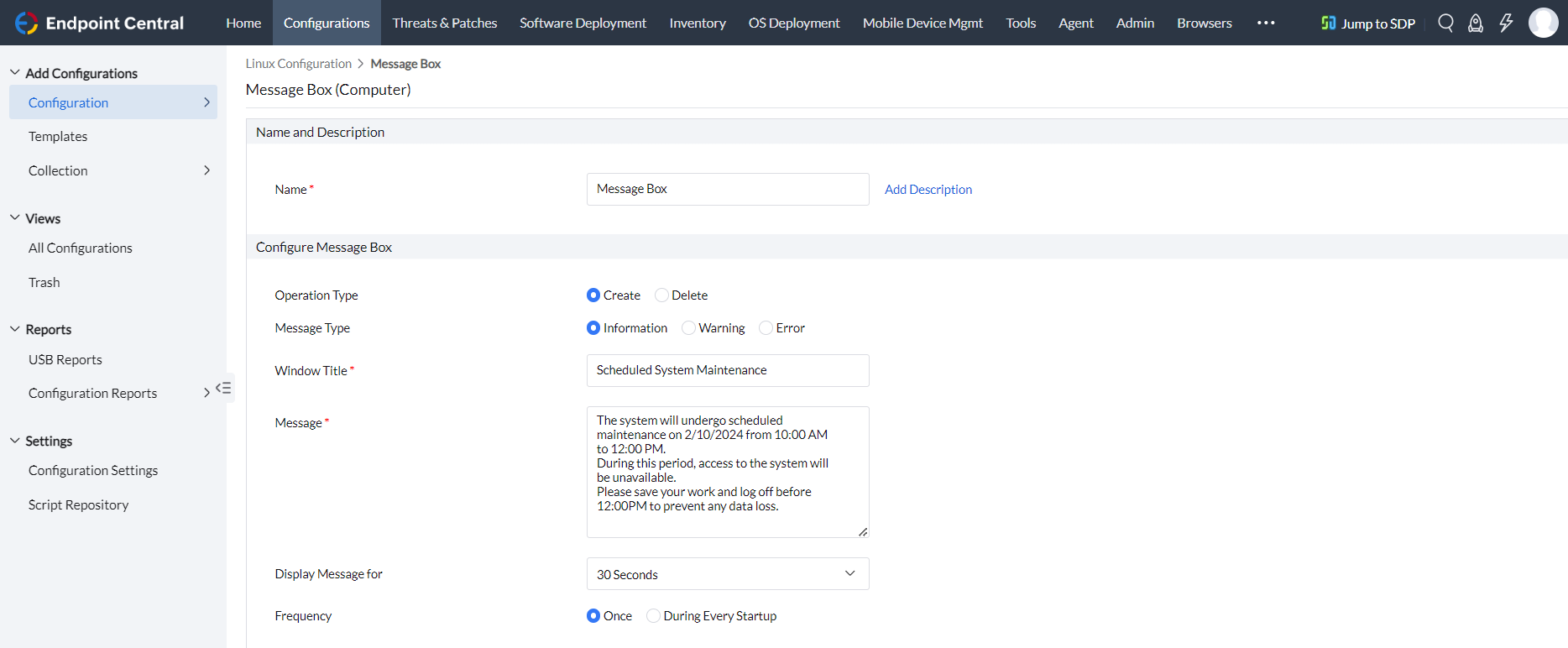
Task: Open the three-dots more menu
Action: coord(1266,23)
